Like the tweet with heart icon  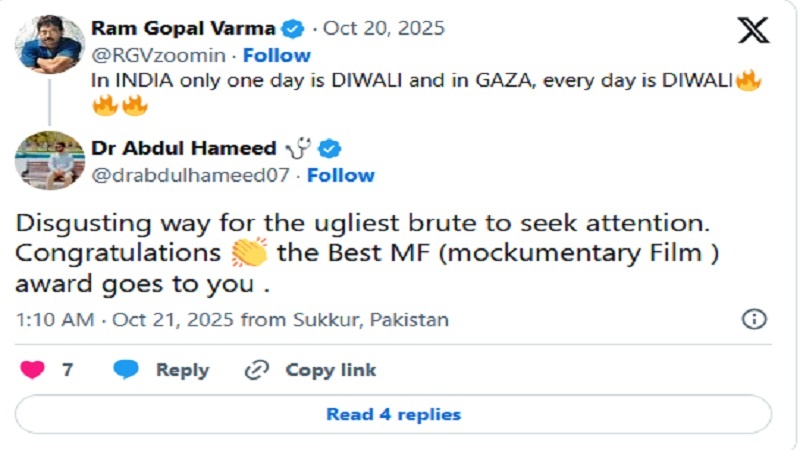[33, 370]
